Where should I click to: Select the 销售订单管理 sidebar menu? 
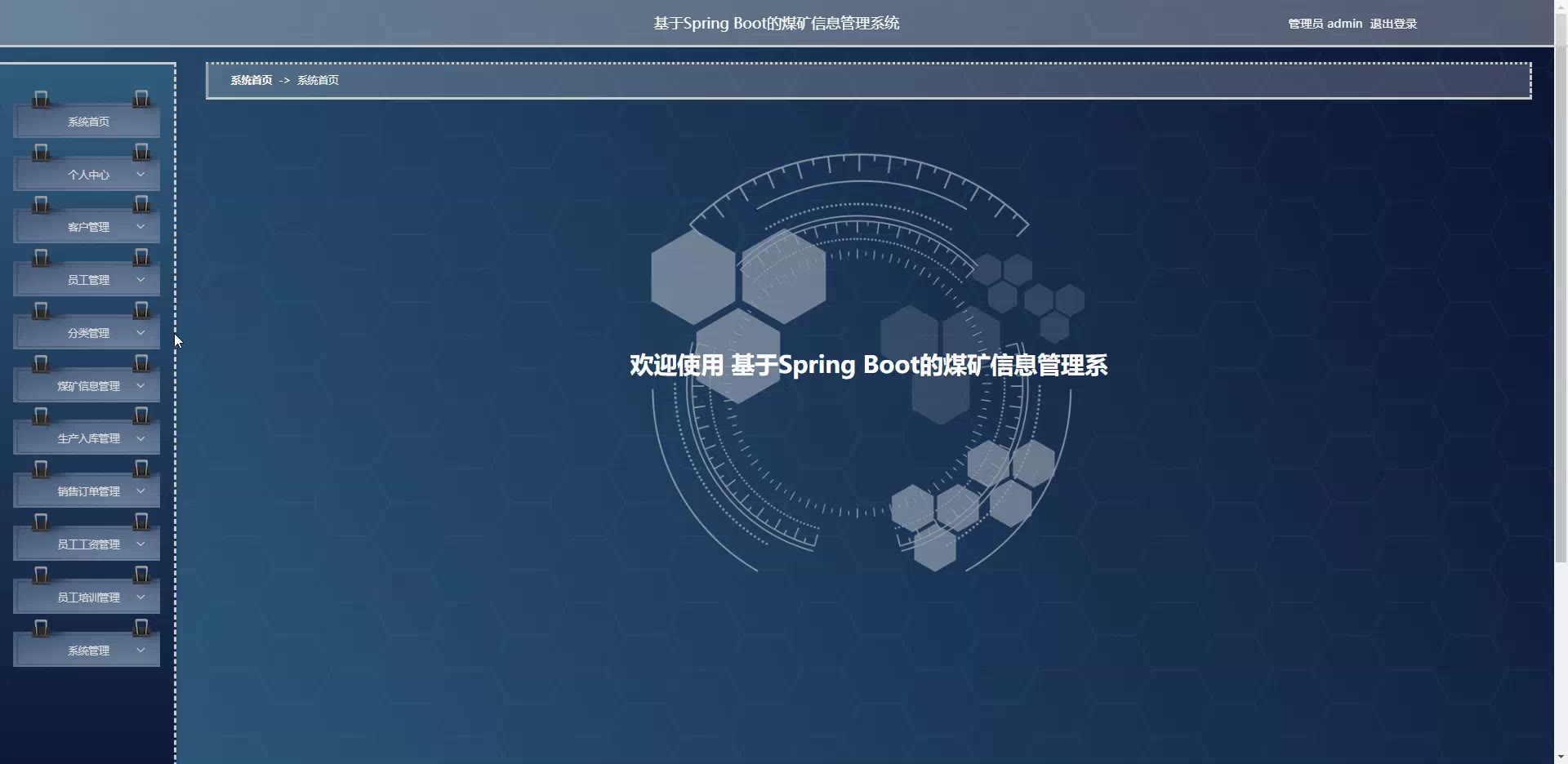(87, 491)
